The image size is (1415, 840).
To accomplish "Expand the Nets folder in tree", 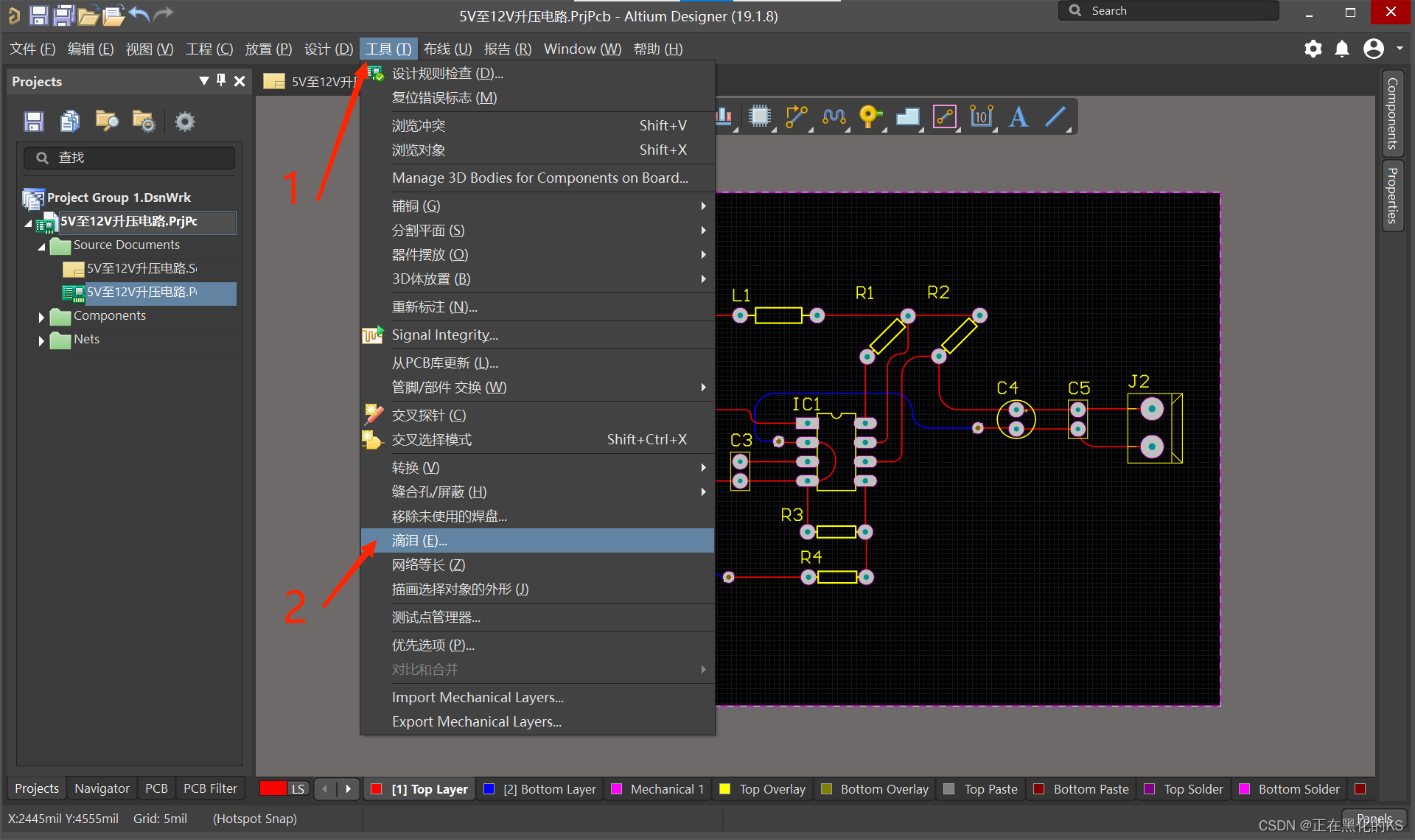I will pos(41,340).
